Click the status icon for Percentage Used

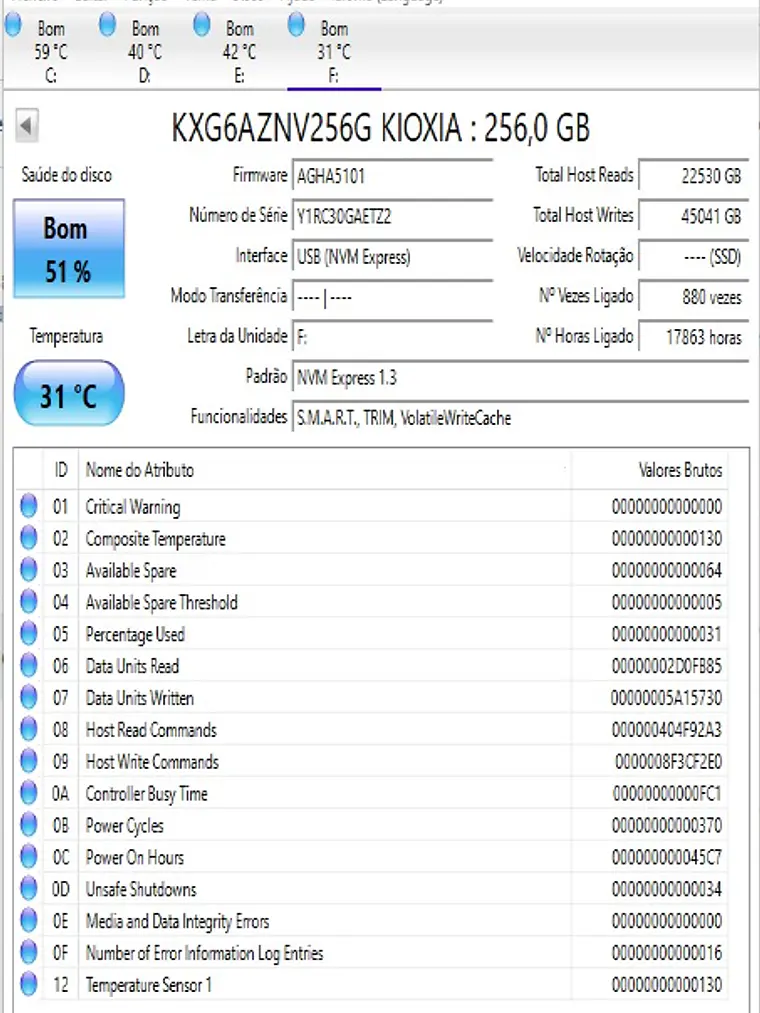28,633
